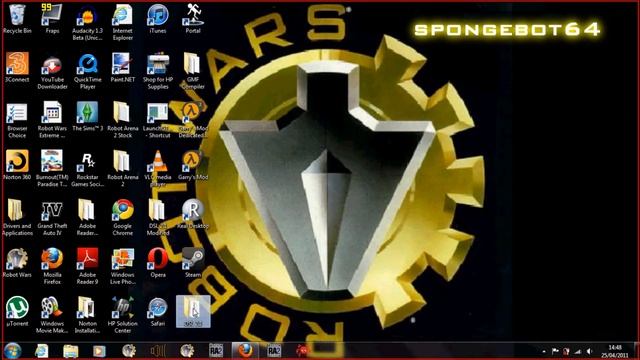This screenshot has height=360, width=640.
Task: Select Shop for HP Supplies icon
Action: click(x=158, y=71)
